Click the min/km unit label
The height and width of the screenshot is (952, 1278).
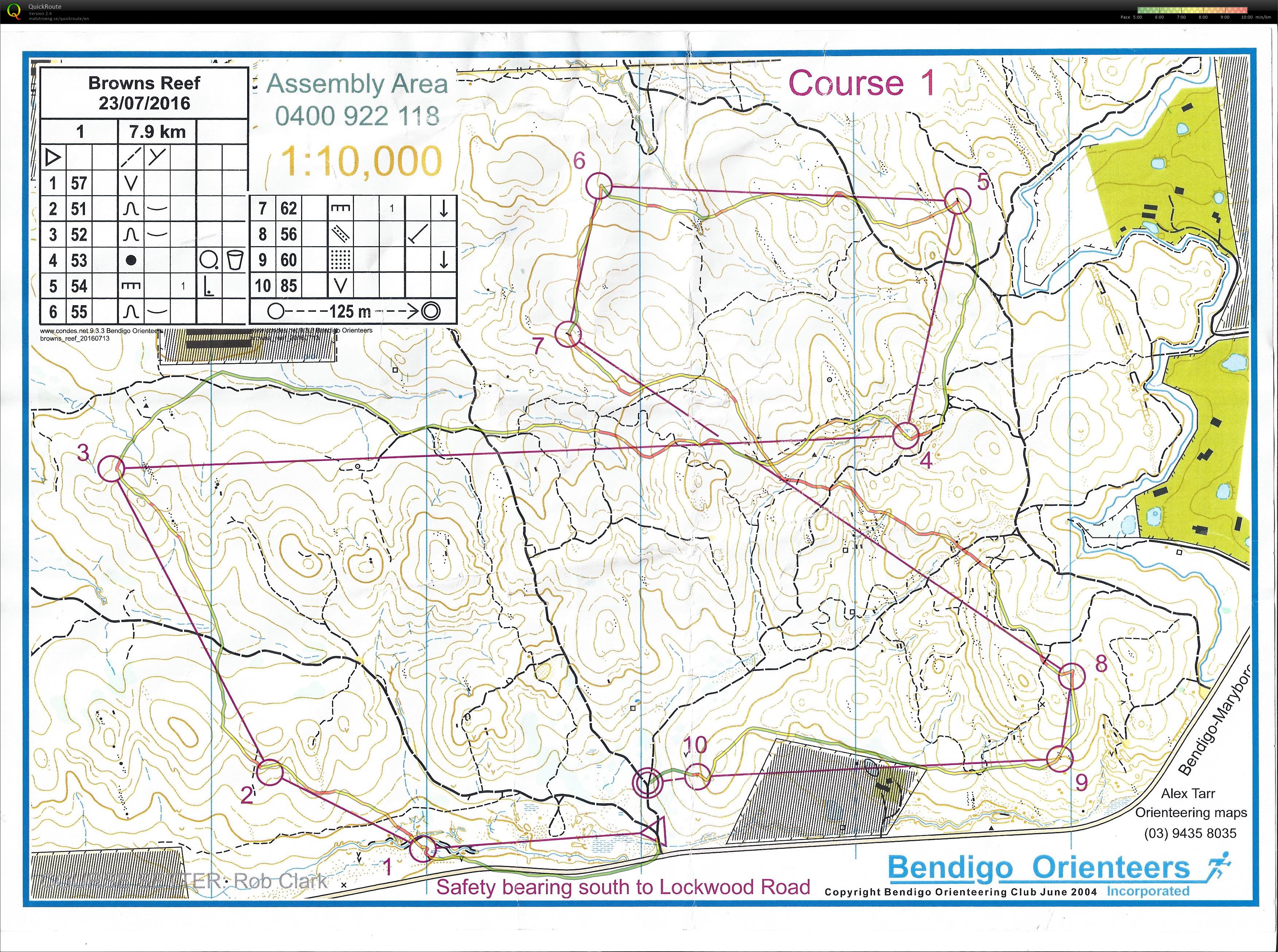[x=1264, y=17]
